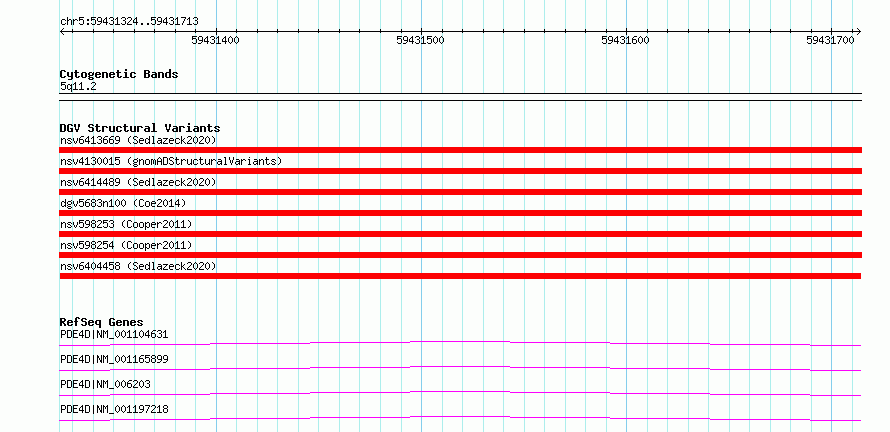Click transcript label PDE4D|NM_001165899

point(114,359)
